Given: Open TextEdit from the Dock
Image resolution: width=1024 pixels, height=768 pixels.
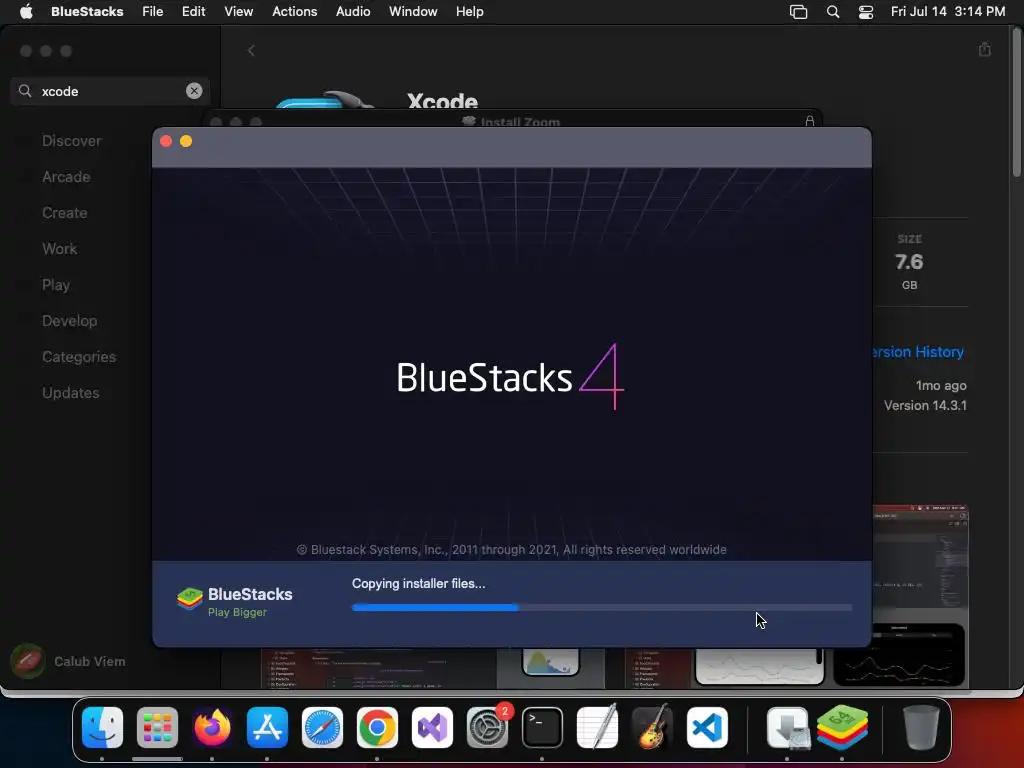Looking at the screenshot, I should (x=597, y=728).
